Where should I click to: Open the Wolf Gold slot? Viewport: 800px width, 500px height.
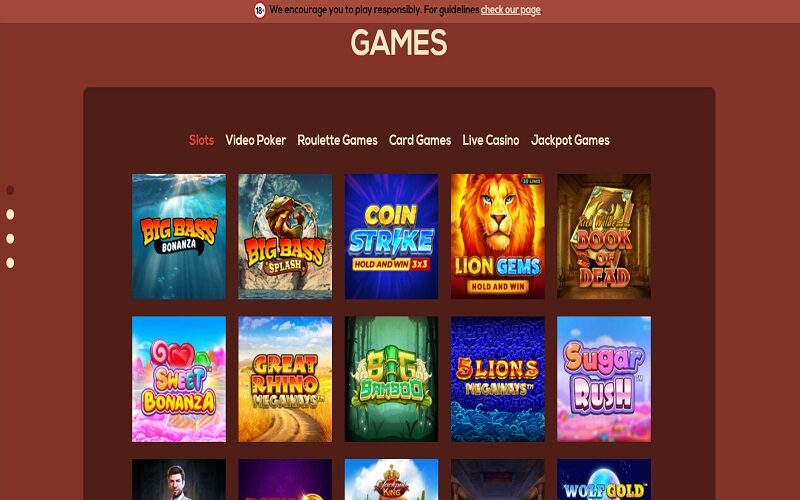[604, 480]
